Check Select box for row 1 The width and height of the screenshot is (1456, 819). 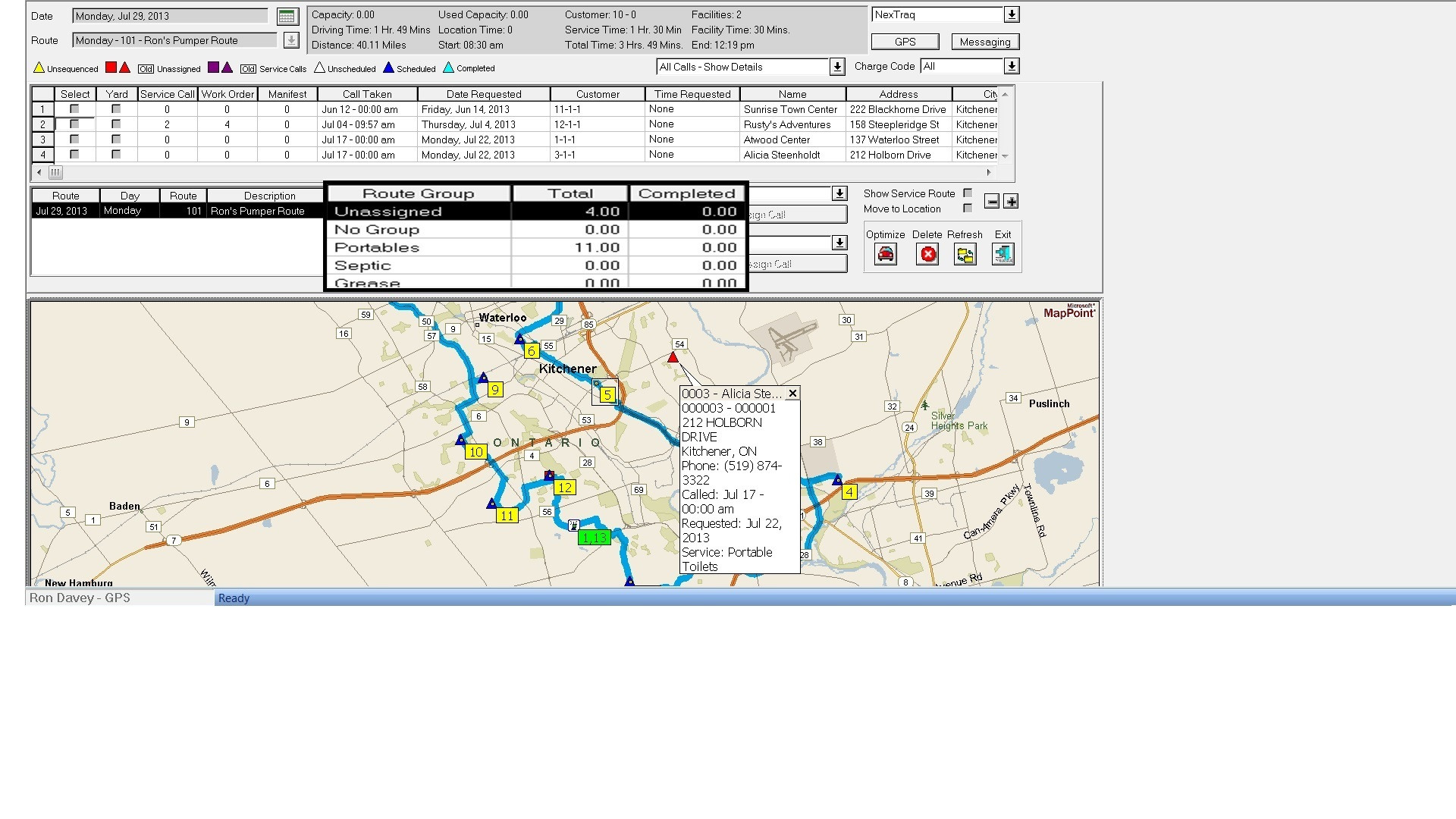click(x=74, y=109)
